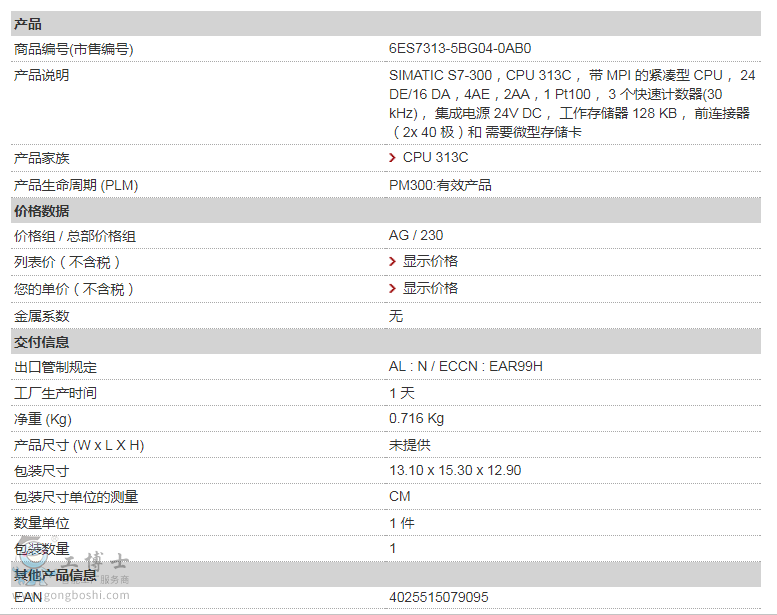
Task: Click the net weight value 0.716 Kg
Action: [x=417, y=419]
